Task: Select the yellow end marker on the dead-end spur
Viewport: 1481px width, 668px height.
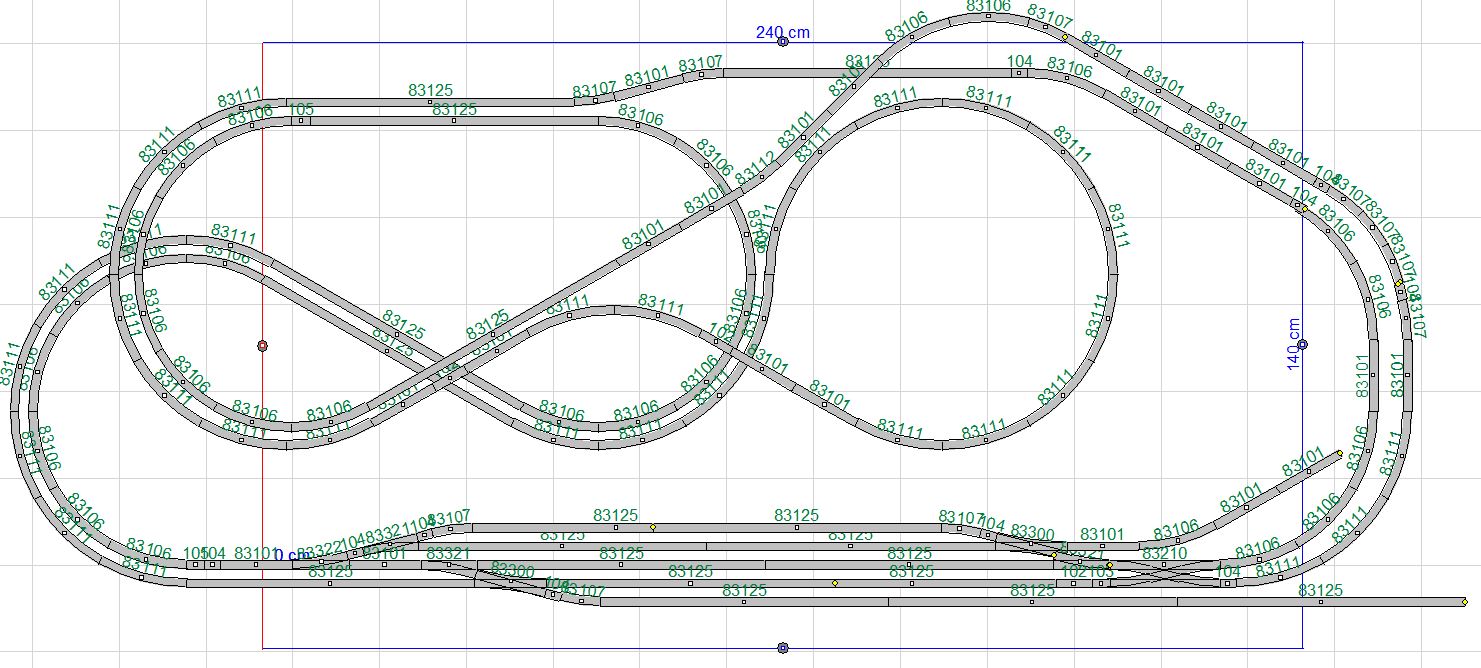Action: point(1339,453)
